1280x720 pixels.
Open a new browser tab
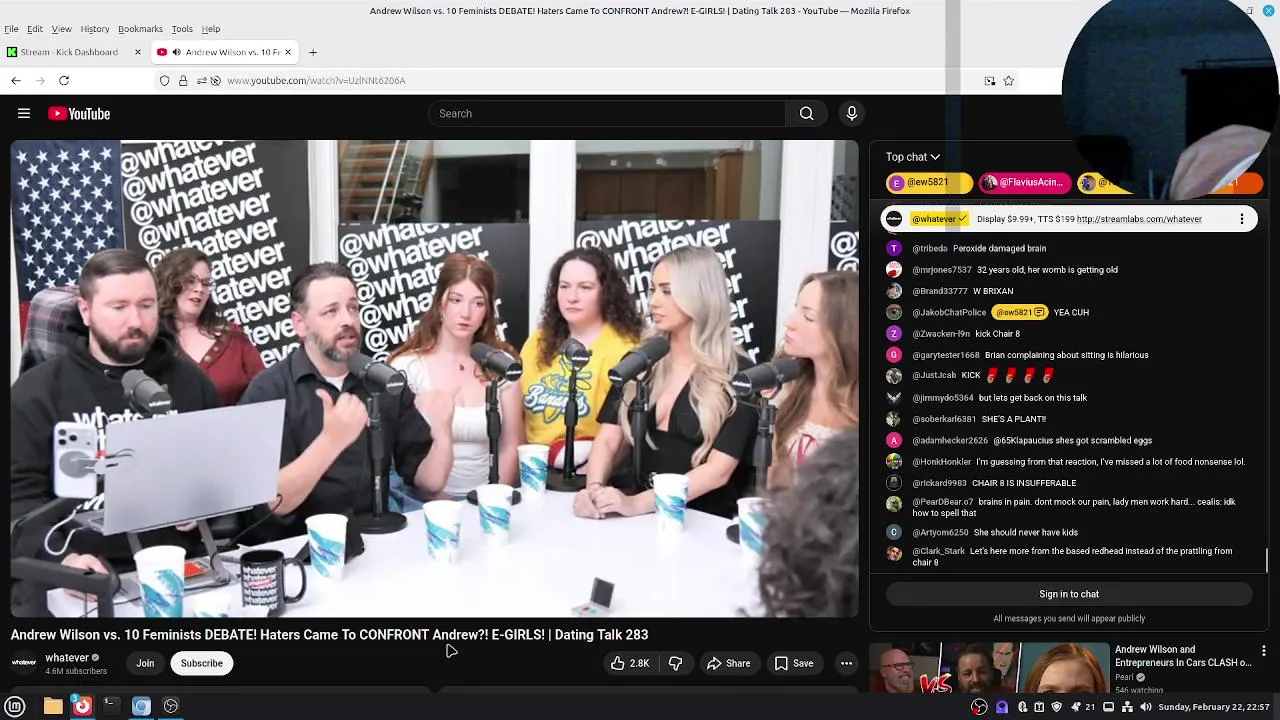tap(313, 52)
